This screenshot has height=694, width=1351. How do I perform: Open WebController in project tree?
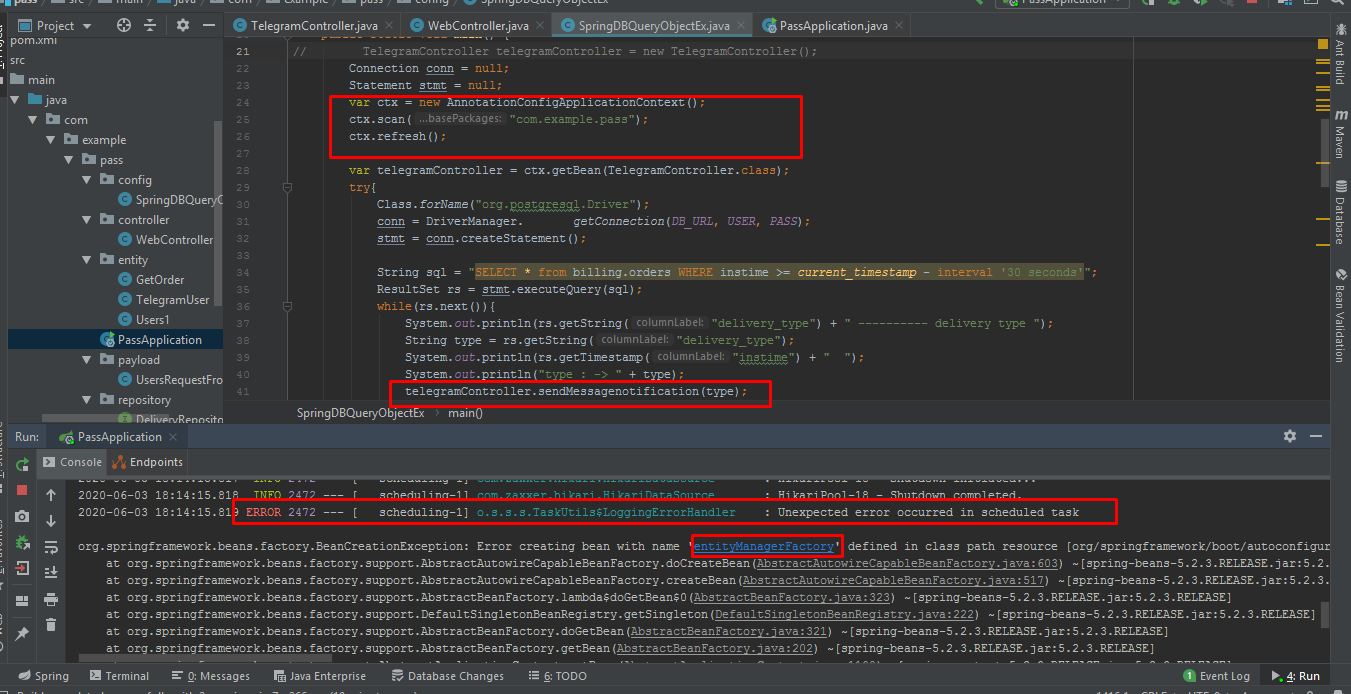coord(174,240)
